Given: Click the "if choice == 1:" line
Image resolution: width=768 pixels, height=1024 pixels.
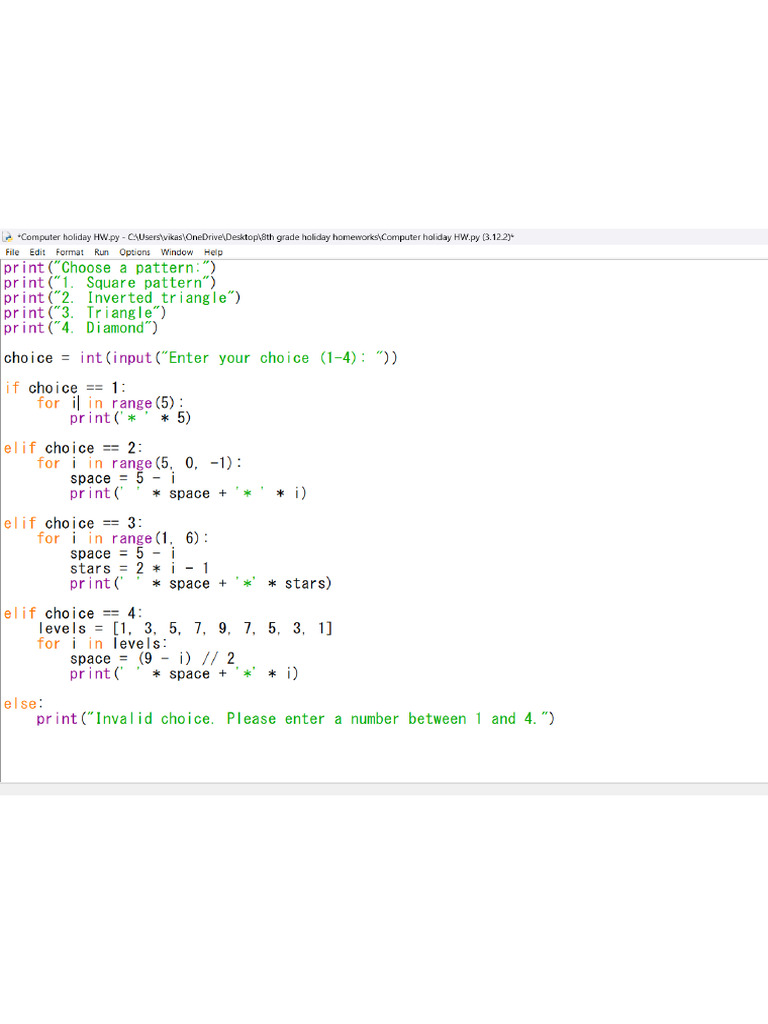Looking at the screenshot, I should click(x=65, y=388).
